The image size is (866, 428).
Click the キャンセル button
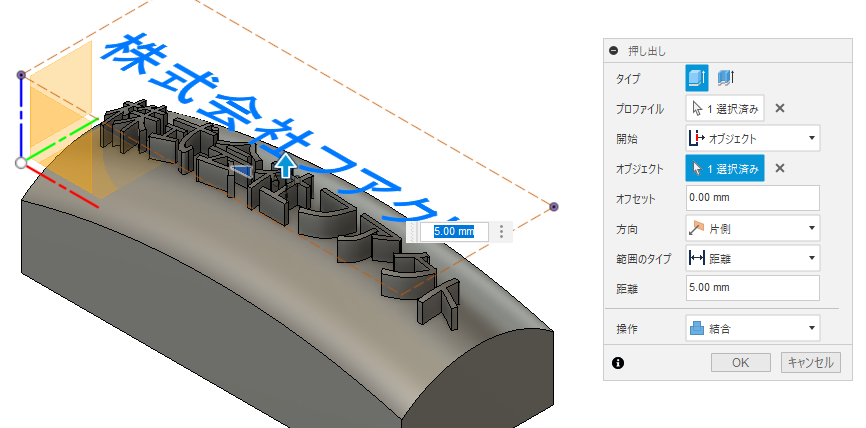click(810, 363)
